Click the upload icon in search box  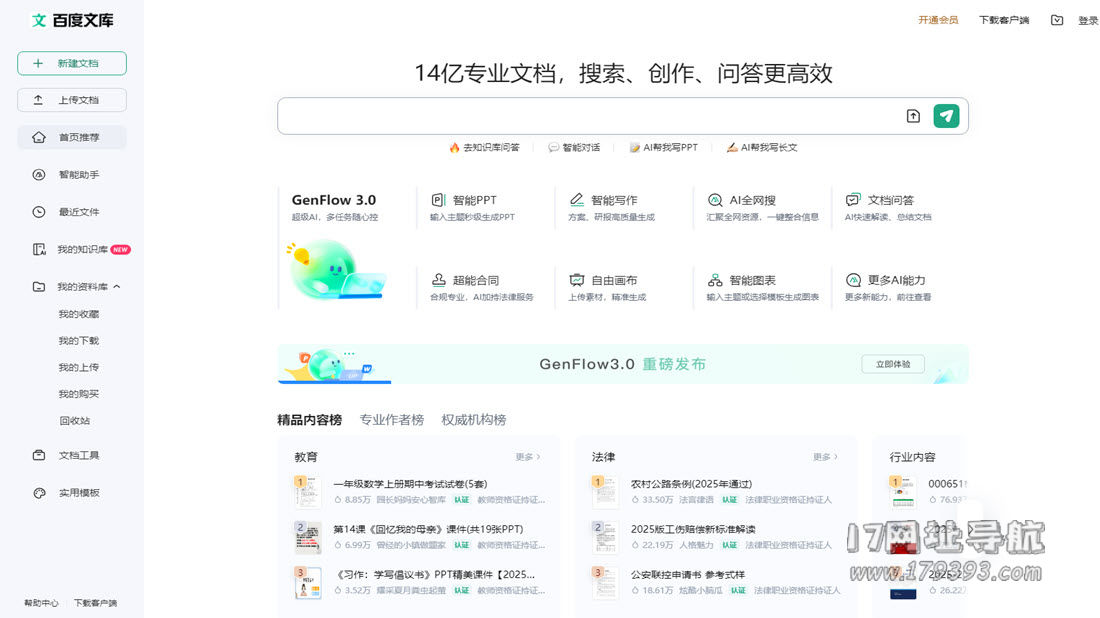pos(912,116)
